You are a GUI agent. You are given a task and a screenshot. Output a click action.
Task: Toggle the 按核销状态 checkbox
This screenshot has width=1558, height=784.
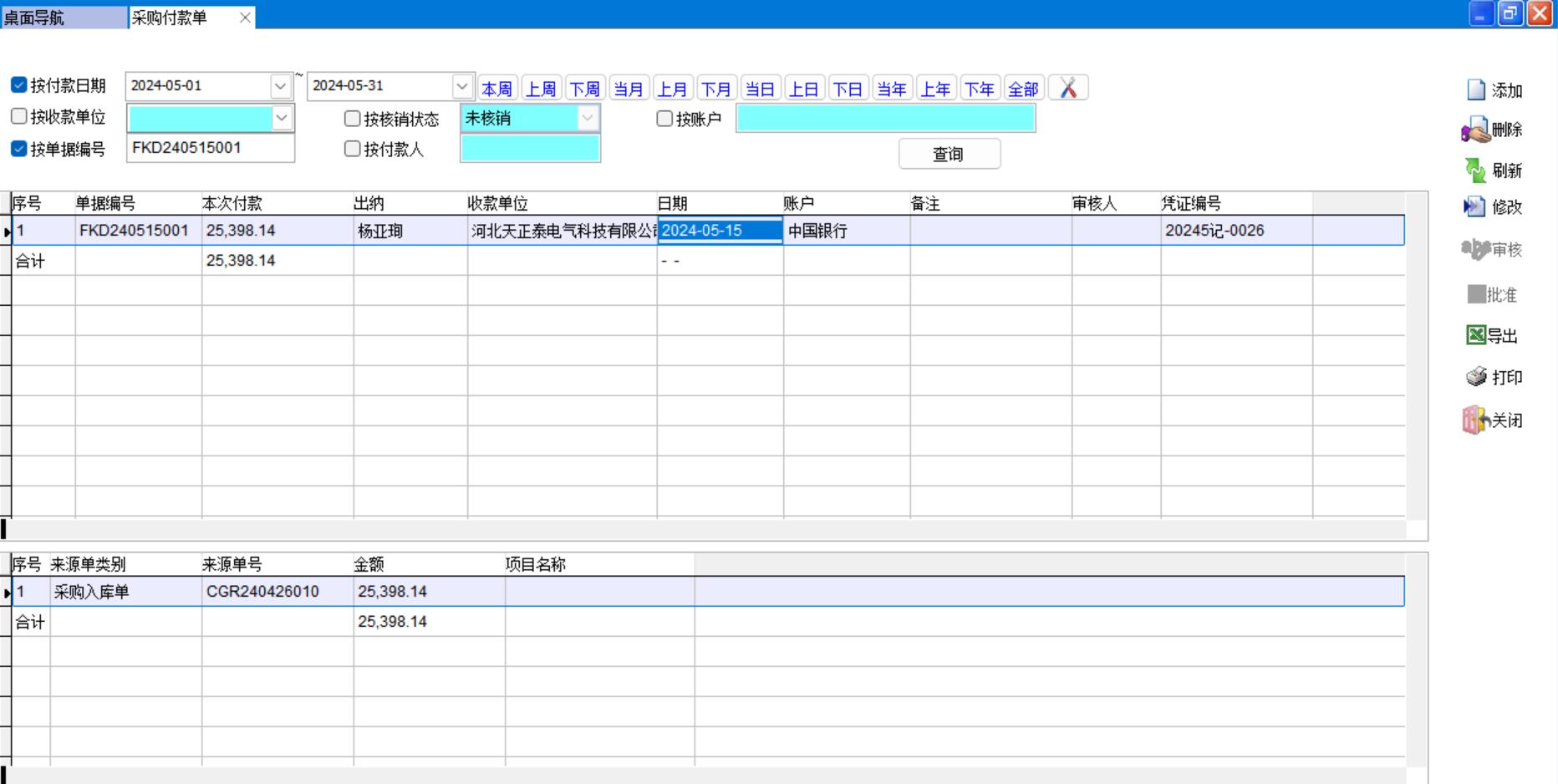353,119
